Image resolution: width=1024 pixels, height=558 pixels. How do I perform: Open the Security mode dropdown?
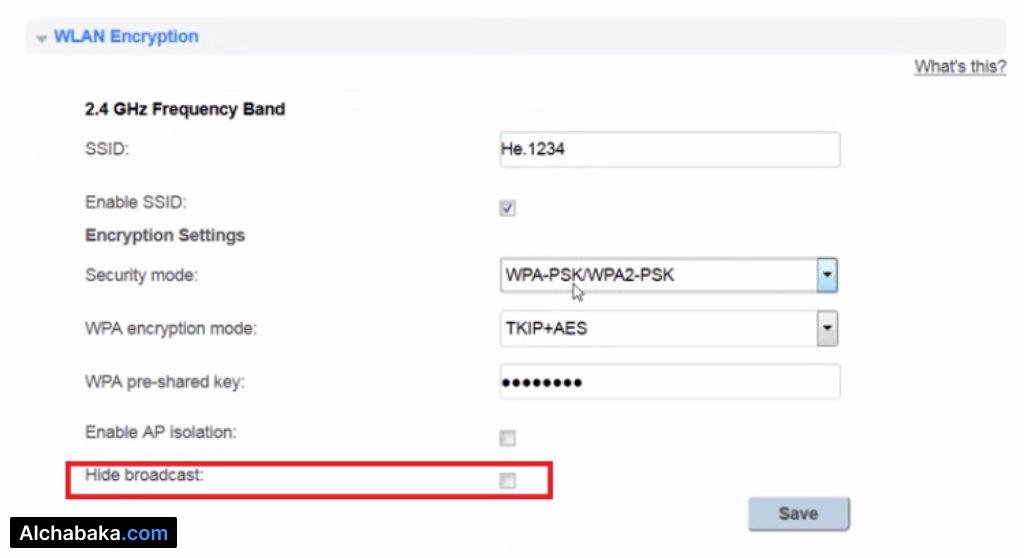826,275
